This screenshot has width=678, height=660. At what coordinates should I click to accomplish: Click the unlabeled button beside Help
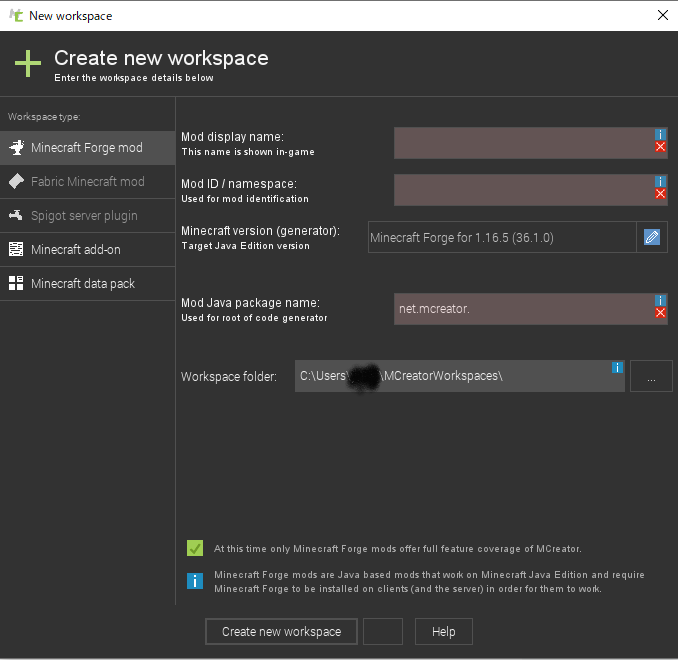coord(383,632)
